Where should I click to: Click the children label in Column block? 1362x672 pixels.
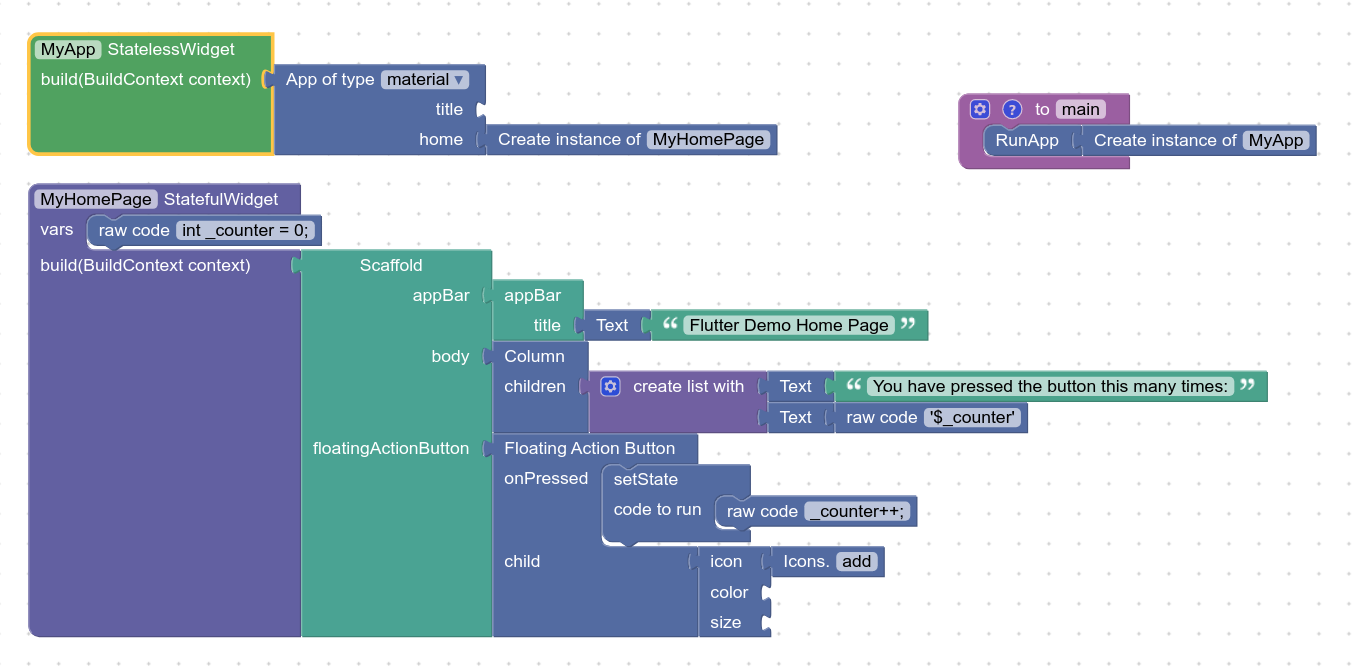tap(535, 386)
